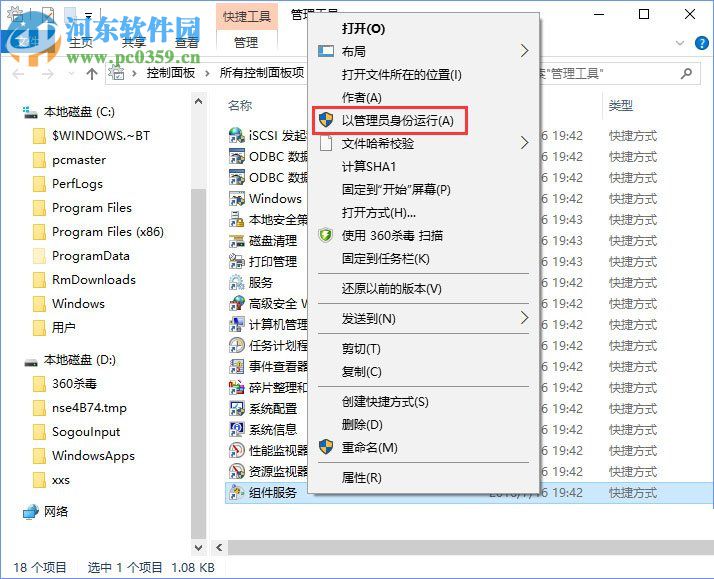Switch to the details view layout toggle
This screenshot has width=714, height=579.
(x=681, y=567)
